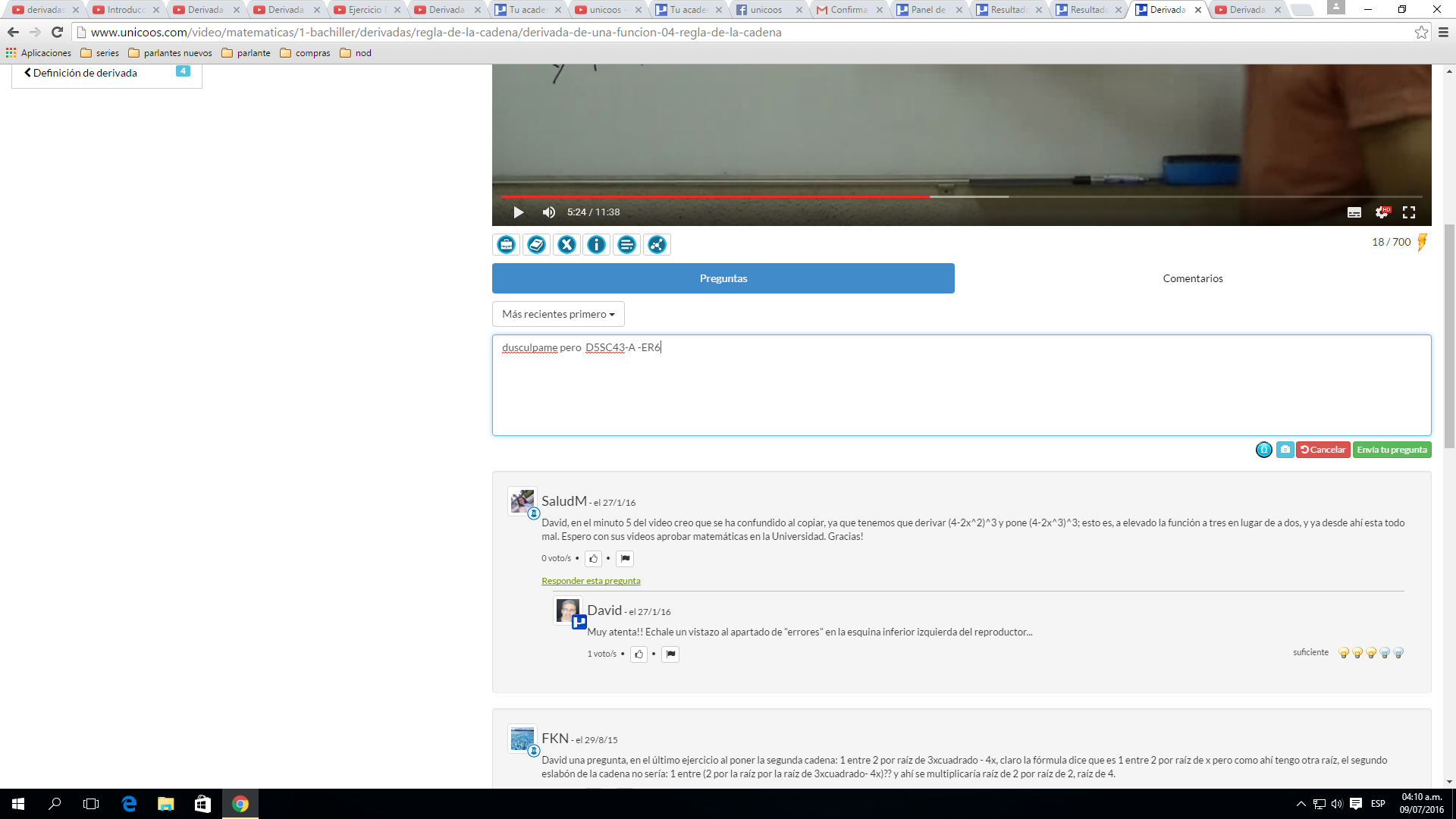Toggle fullscreen video mode
1456x819 pixels.
(1409, 212)
